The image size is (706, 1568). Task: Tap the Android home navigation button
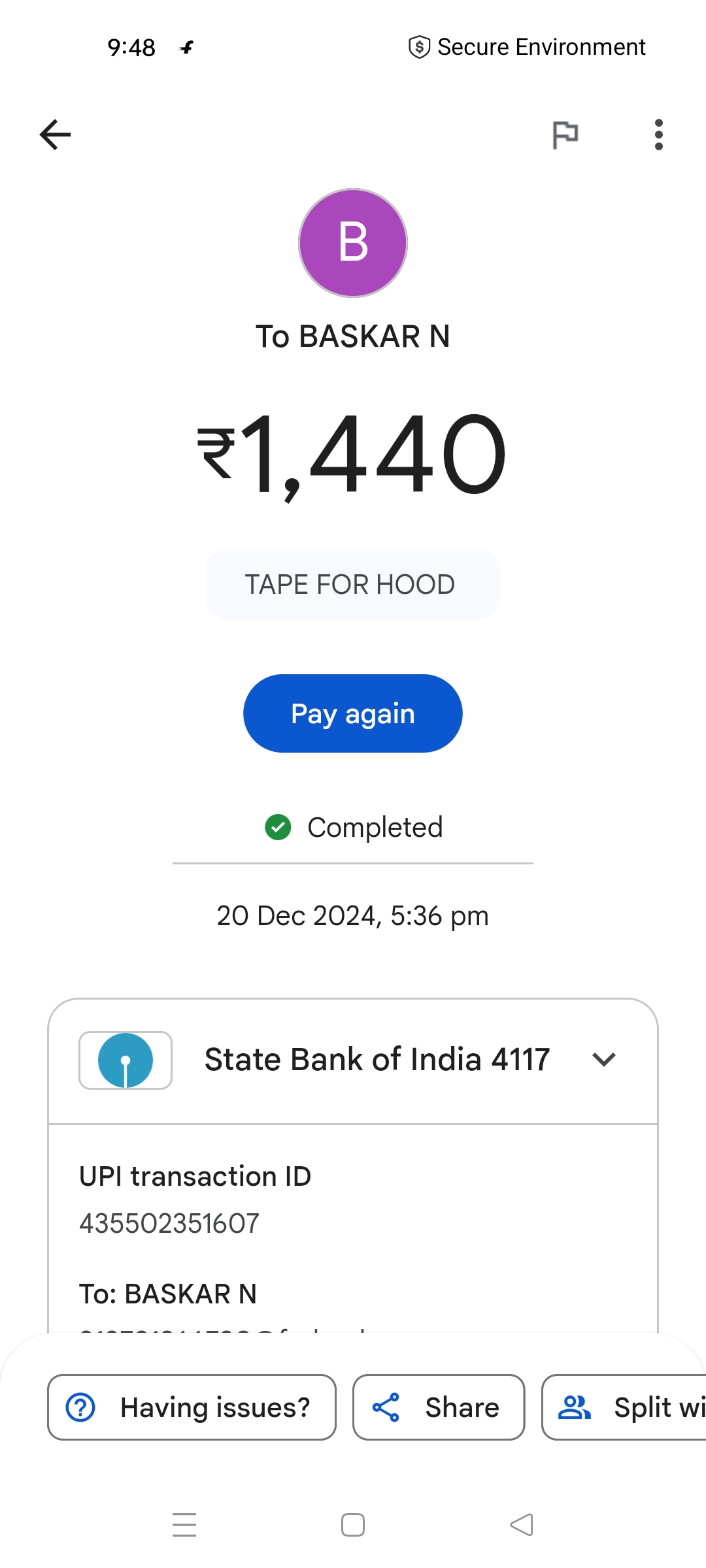pos(353,1525)
